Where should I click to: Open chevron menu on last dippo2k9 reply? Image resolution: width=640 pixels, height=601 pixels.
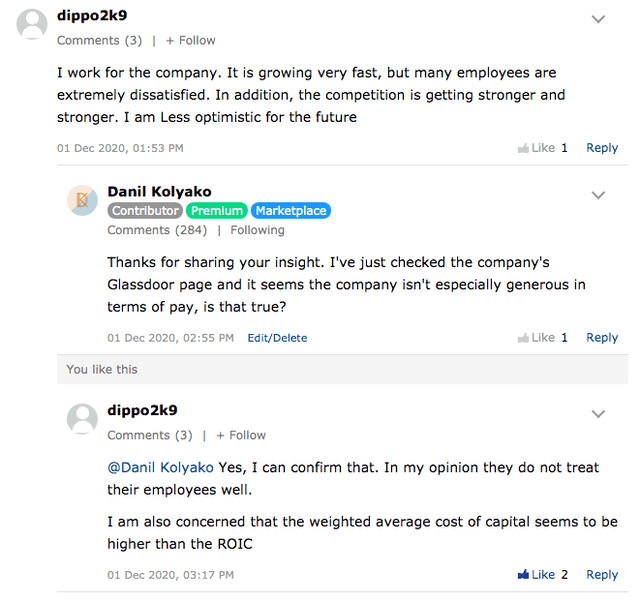point(598,414)
